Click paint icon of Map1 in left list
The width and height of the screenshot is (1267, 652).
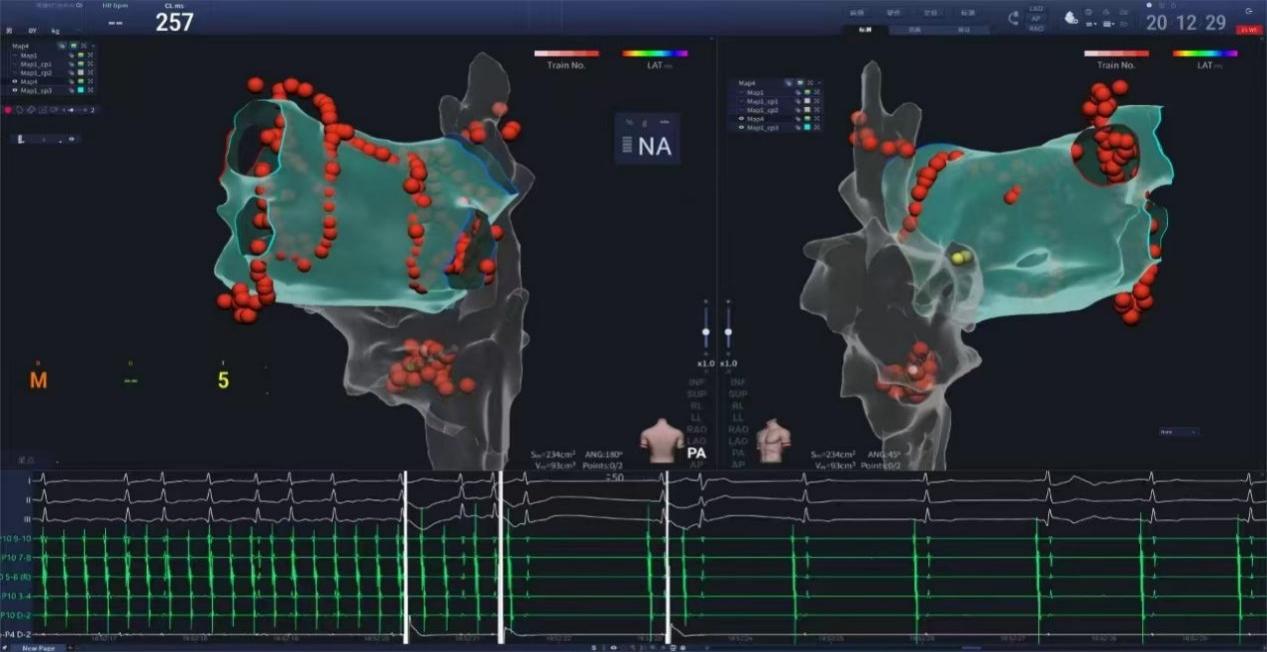coord(72,55)
